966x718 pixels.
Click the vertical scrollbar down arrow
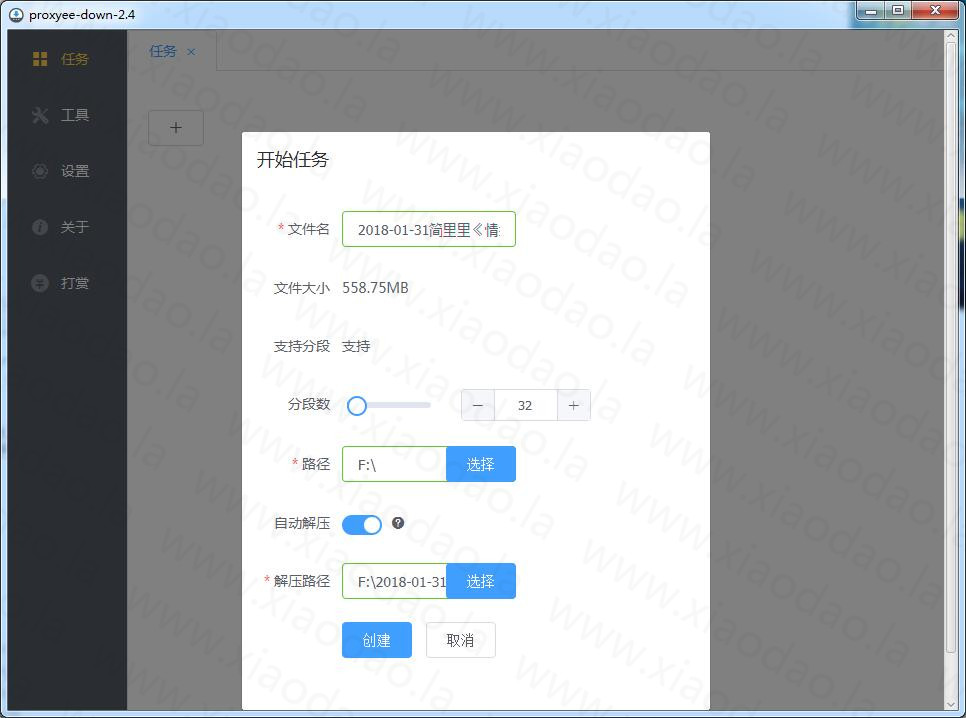click(x=951, y=704)
